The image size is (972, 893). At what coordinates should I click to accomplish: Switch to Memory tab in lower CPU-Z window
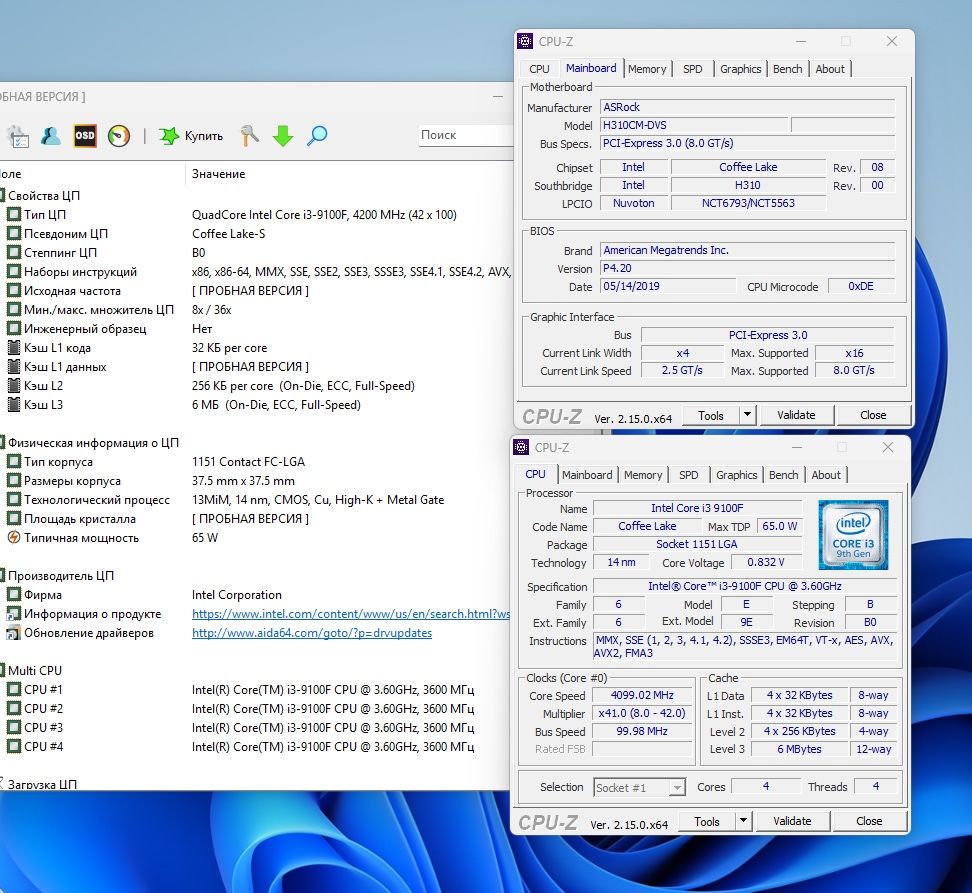click(x=643, y=475)
